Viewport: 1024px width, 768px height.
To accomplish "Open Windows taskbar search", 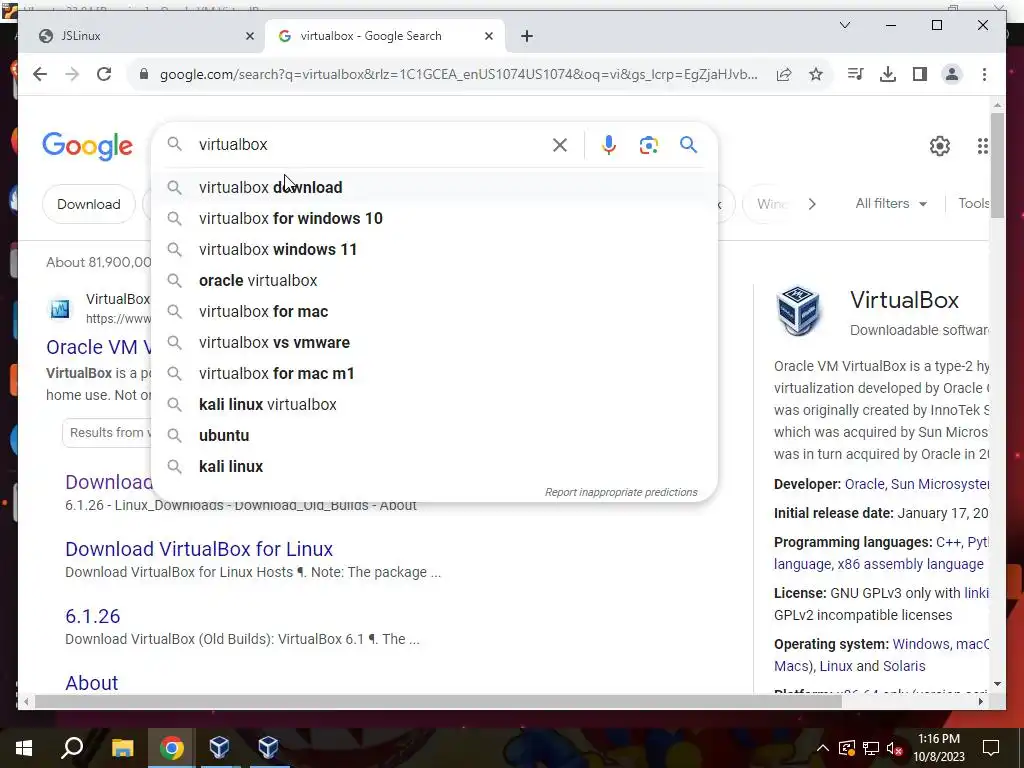I will pos(72,748).
